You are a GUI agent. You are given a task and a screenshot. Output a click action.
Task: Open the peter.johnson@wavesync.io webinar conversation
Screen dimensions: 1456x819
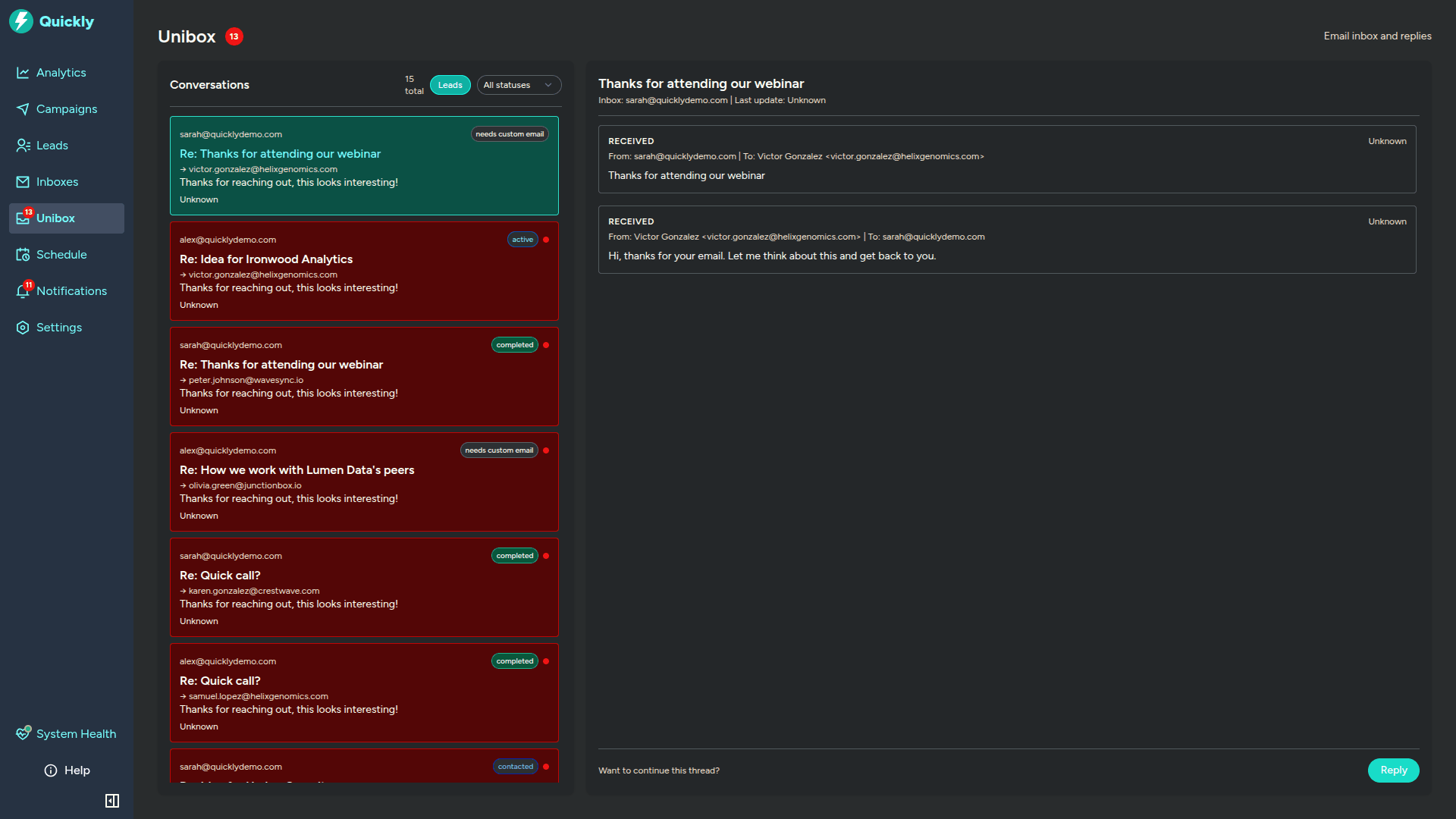364,377
